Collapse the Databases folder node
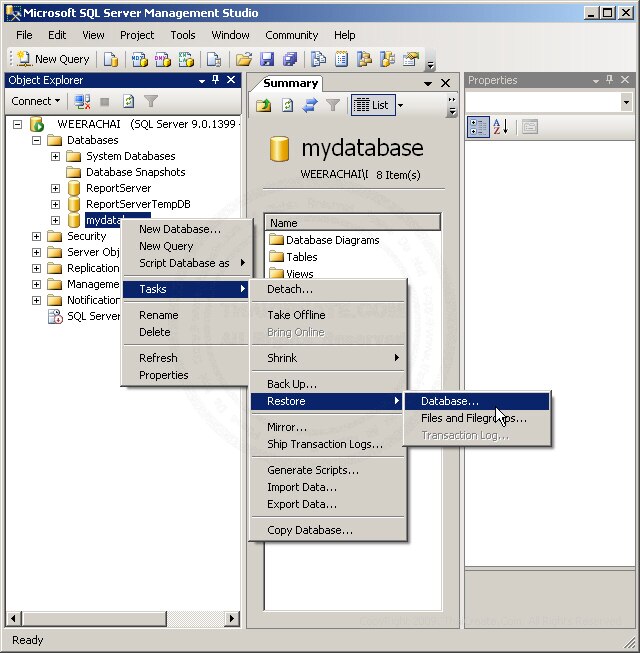This screenshot has width=640, height=653. click(x=36, y=140)
